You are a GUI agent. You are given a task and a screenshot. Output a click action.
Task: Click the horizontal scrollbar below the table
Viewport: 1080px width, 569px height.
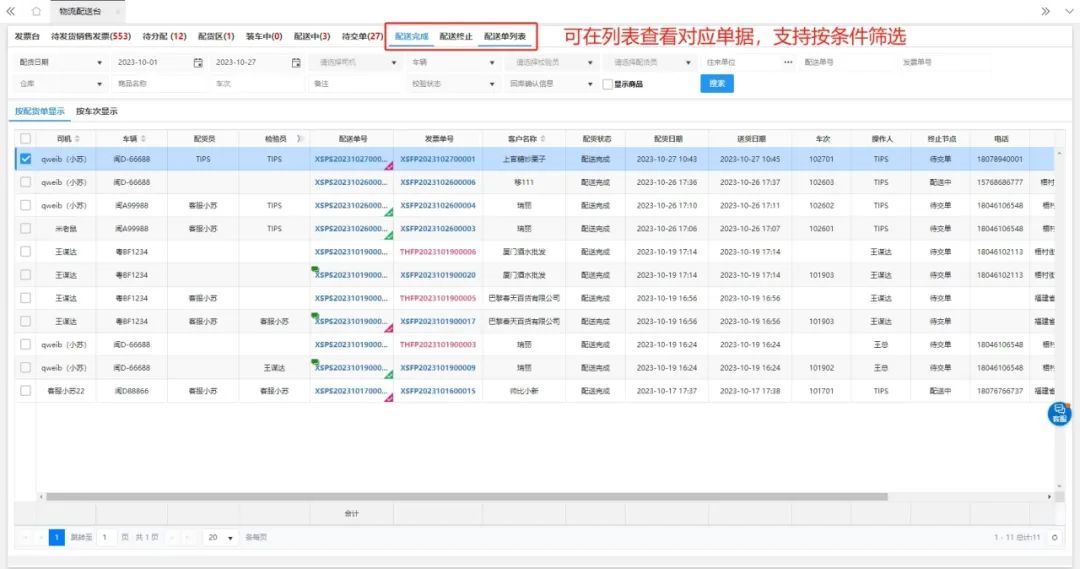point(462,497)
